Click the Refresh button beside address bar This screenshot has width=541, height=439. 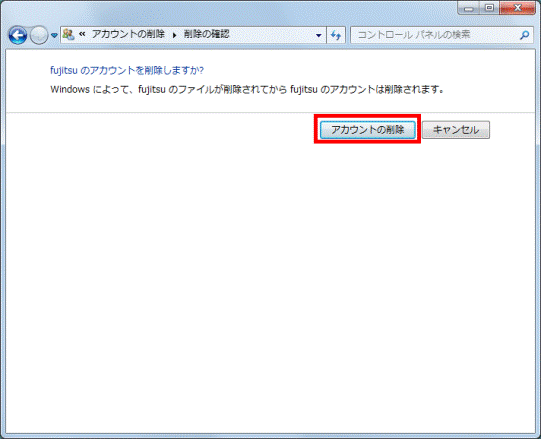click(336, 35)
